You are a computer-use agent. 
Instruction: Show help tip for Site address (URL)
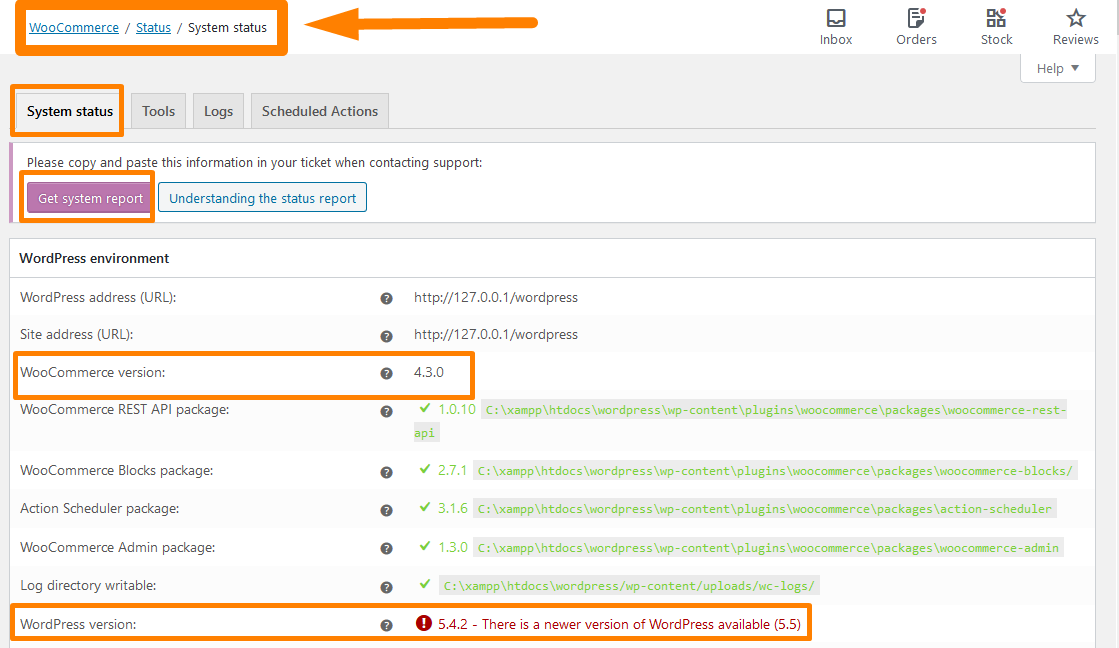(x=386, y=335)
